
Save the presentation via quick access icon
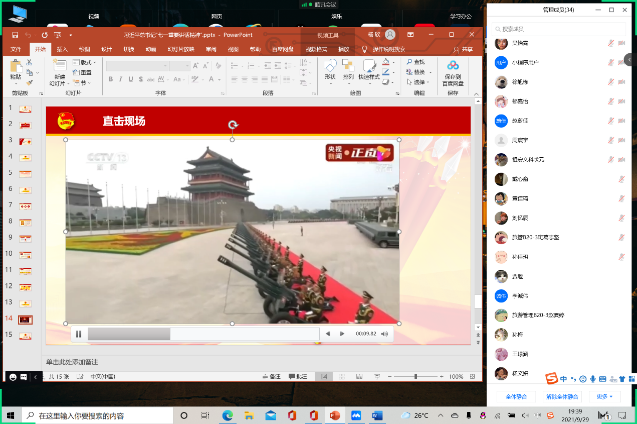point(15,35)
